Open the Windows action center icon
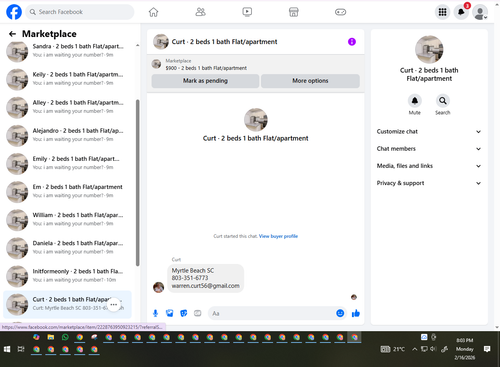This screenshot has height=367, width=500. pos(487,349)
